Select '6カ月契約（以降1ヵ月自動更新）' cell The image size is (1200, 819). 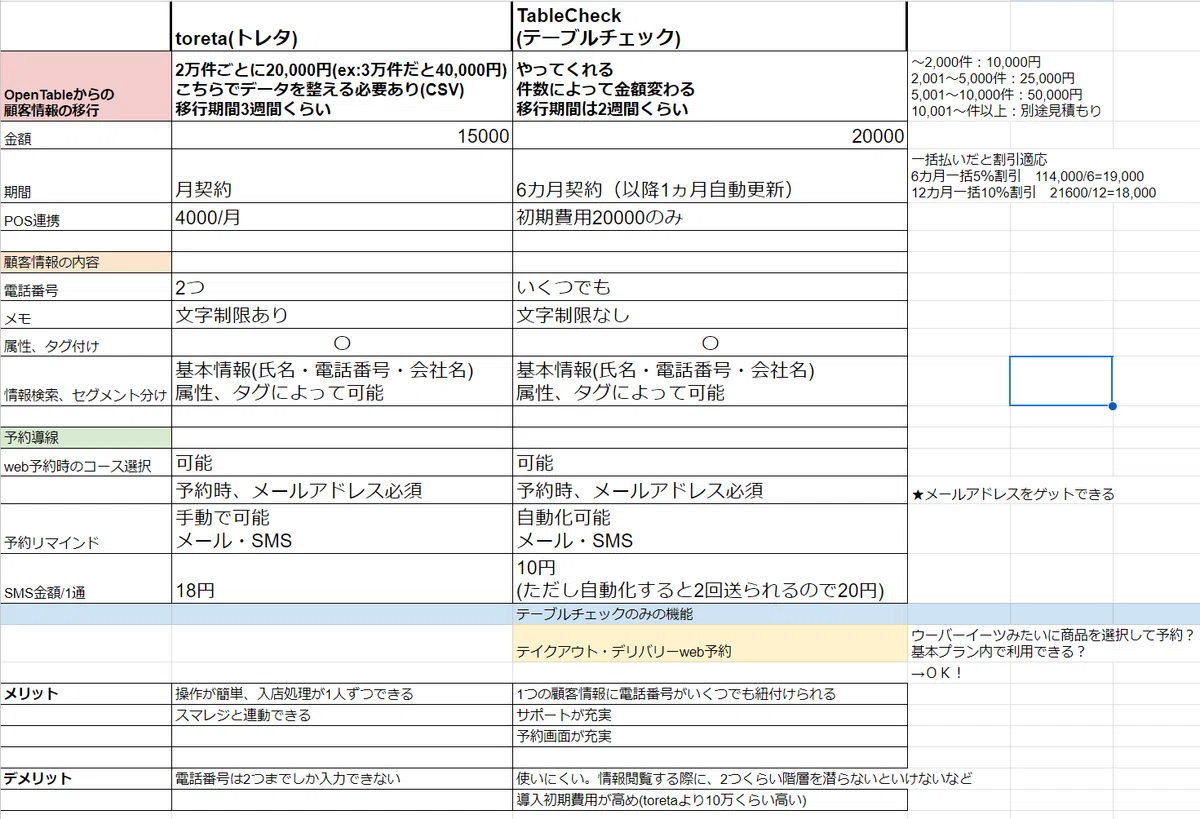(x=709, y=176)
